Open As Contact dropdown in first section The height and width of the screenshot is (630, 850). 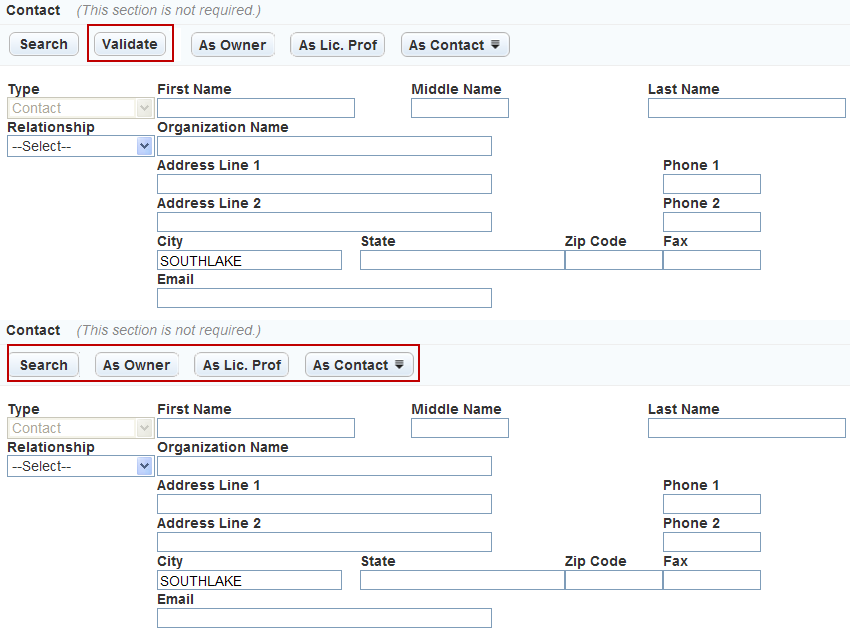click(455, 45)
